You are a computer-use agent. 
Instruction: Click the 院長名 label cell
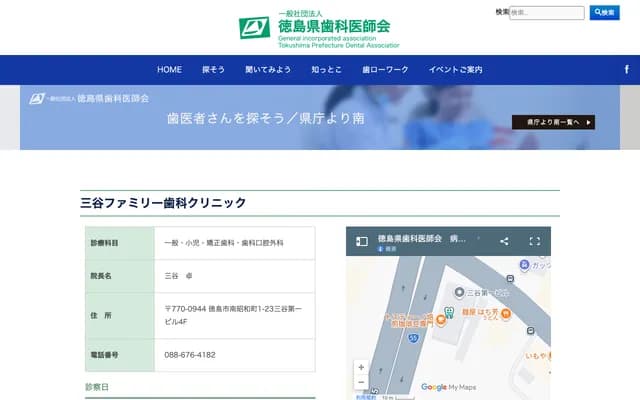pos(120,276)
